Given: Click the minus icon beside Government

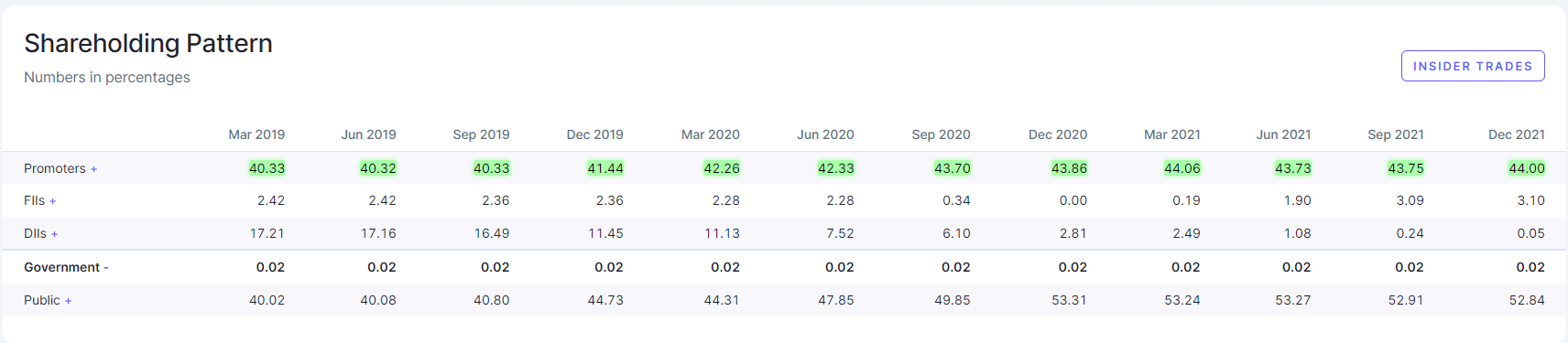Looking at the screenshot, I should point(106,268).
